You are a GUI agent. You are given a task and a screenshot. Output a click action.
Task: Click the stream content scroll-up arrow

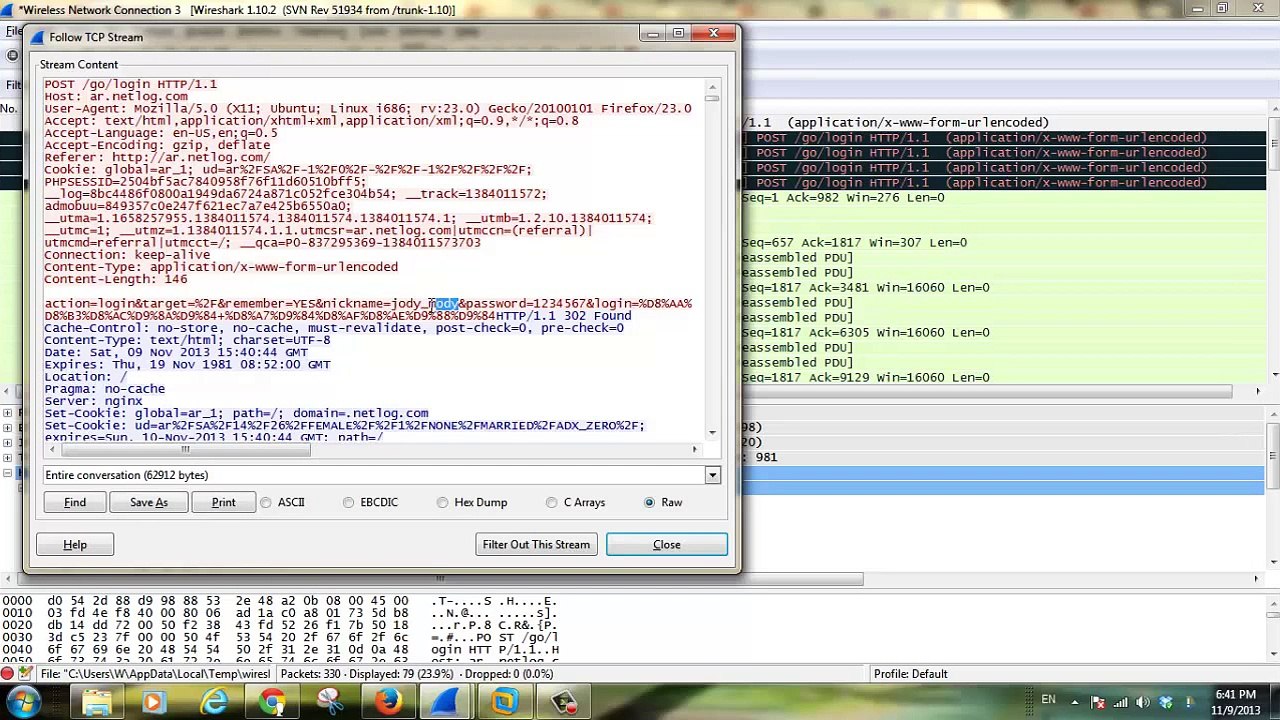(712, 85)
